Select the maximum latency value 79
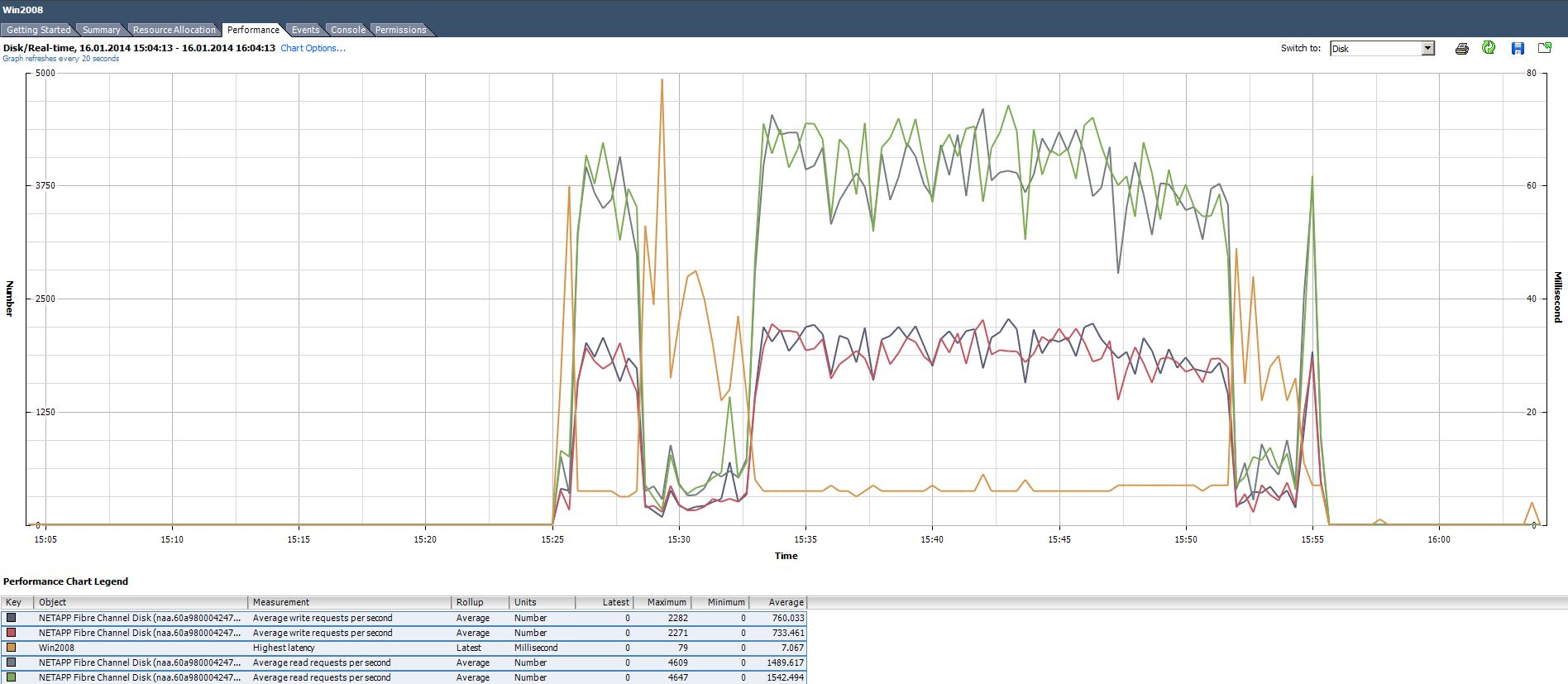 click(x=683, y=648)
